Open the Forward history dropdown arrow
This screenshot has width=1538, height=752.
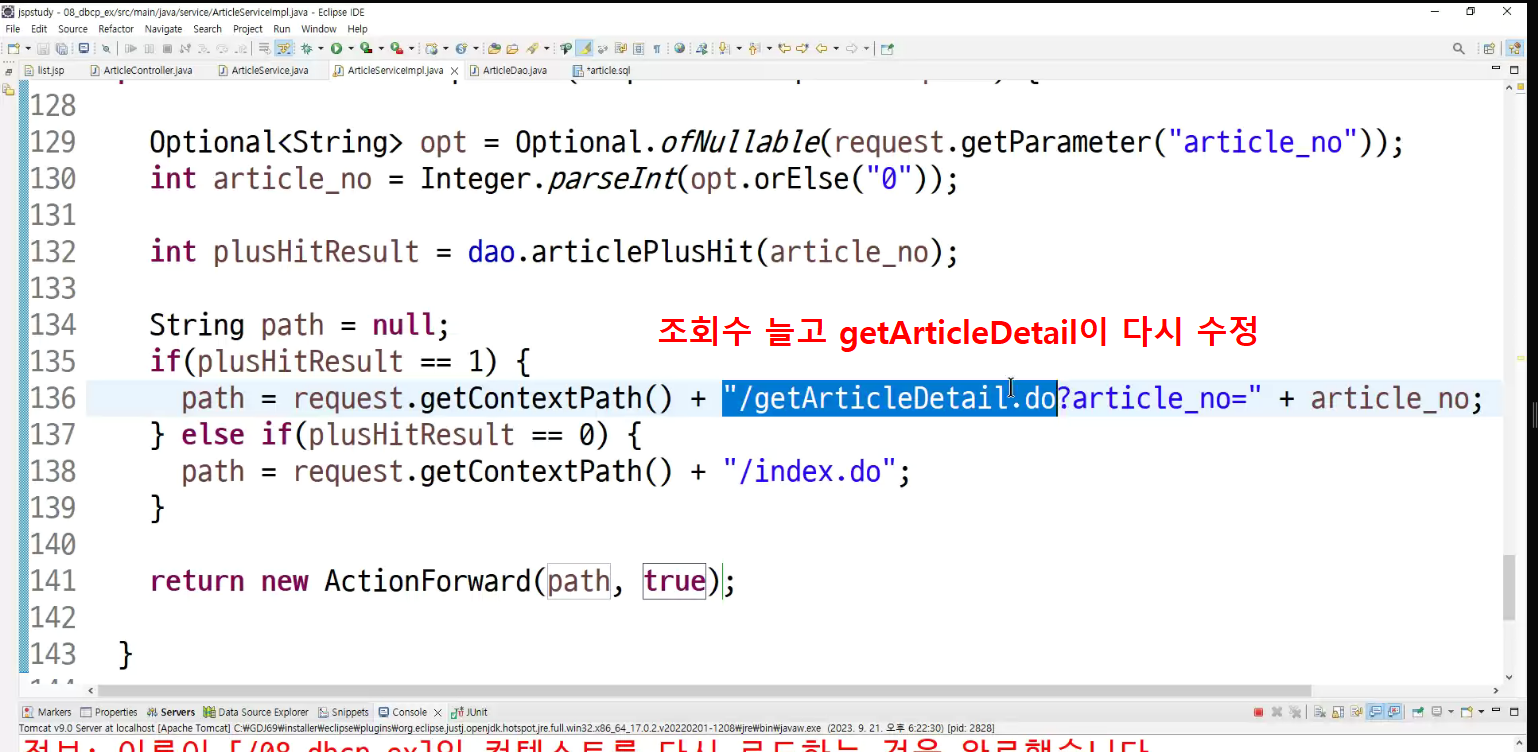(x=866, y=48)
